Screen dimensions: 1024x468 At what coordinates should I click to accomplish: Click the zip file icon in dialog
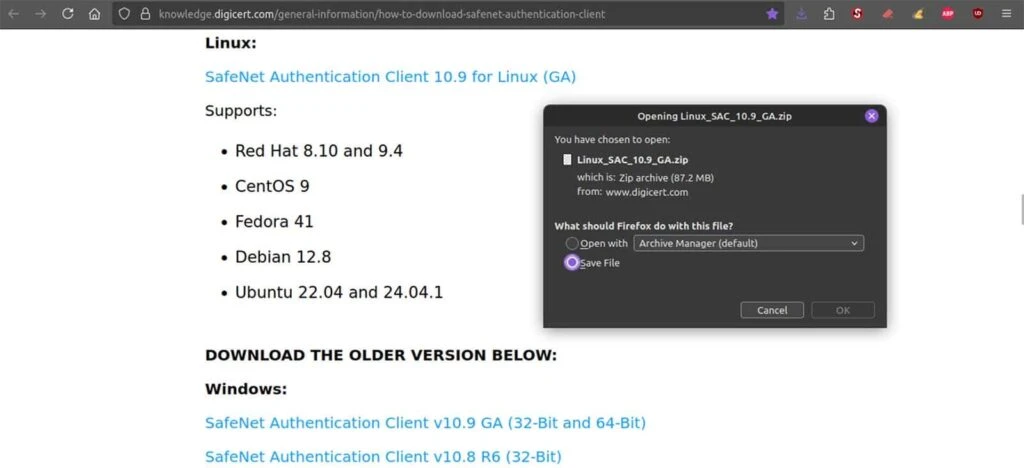click(x=568, y=159)
